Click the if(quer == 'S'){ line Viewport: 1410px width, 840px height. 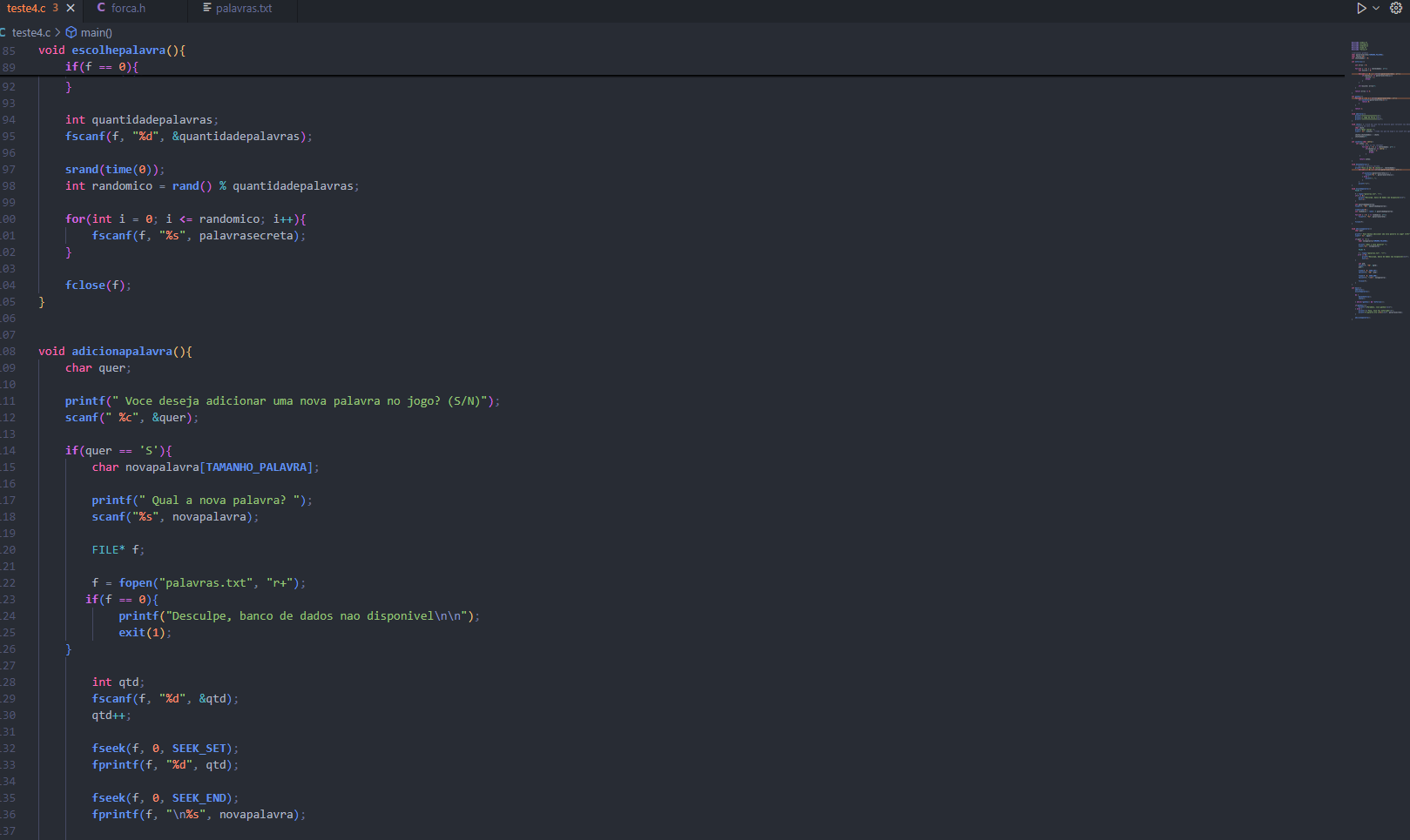pos(118,451)
